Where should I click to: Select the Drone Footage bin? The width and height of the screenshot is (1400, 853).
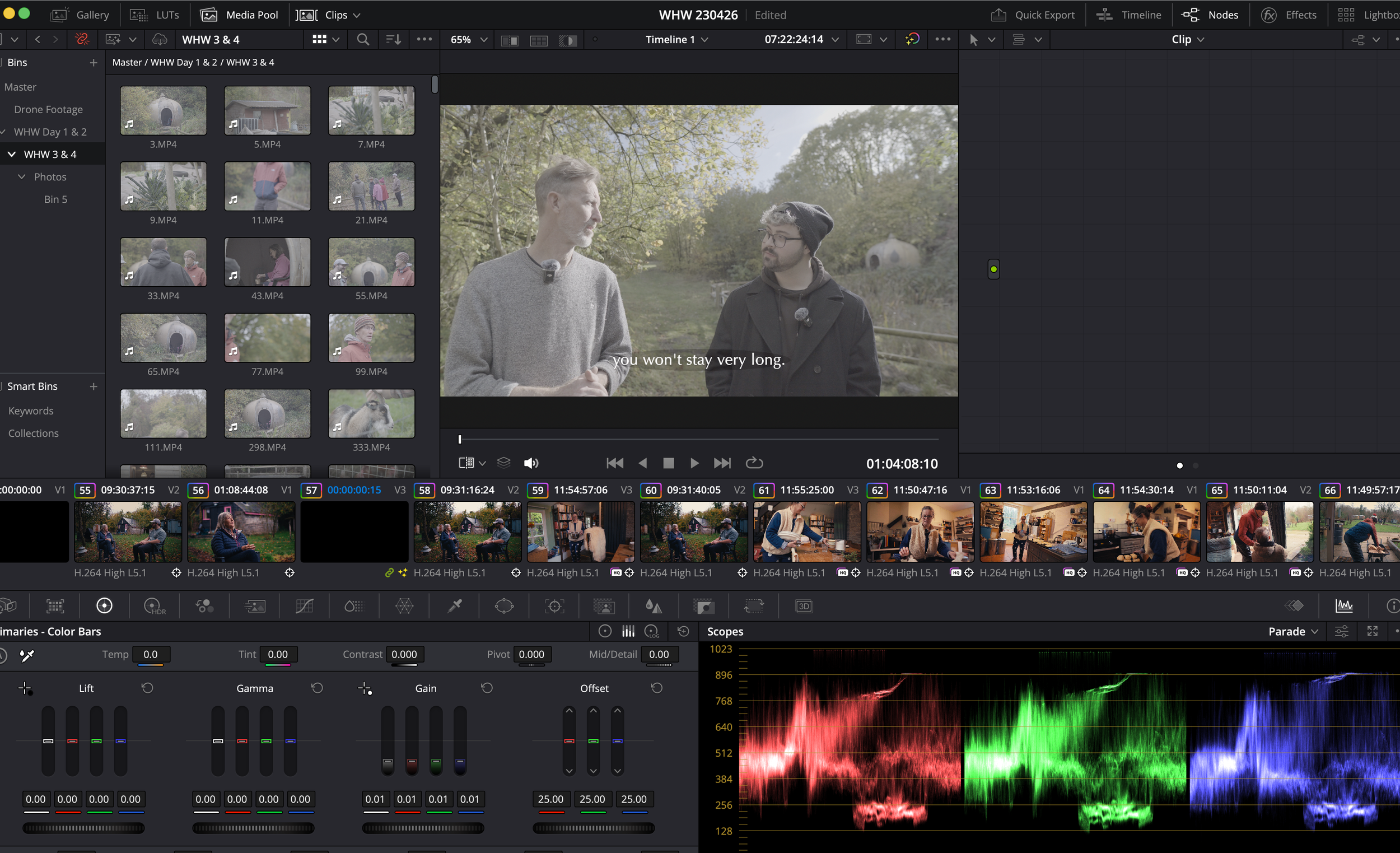(48, 109)
